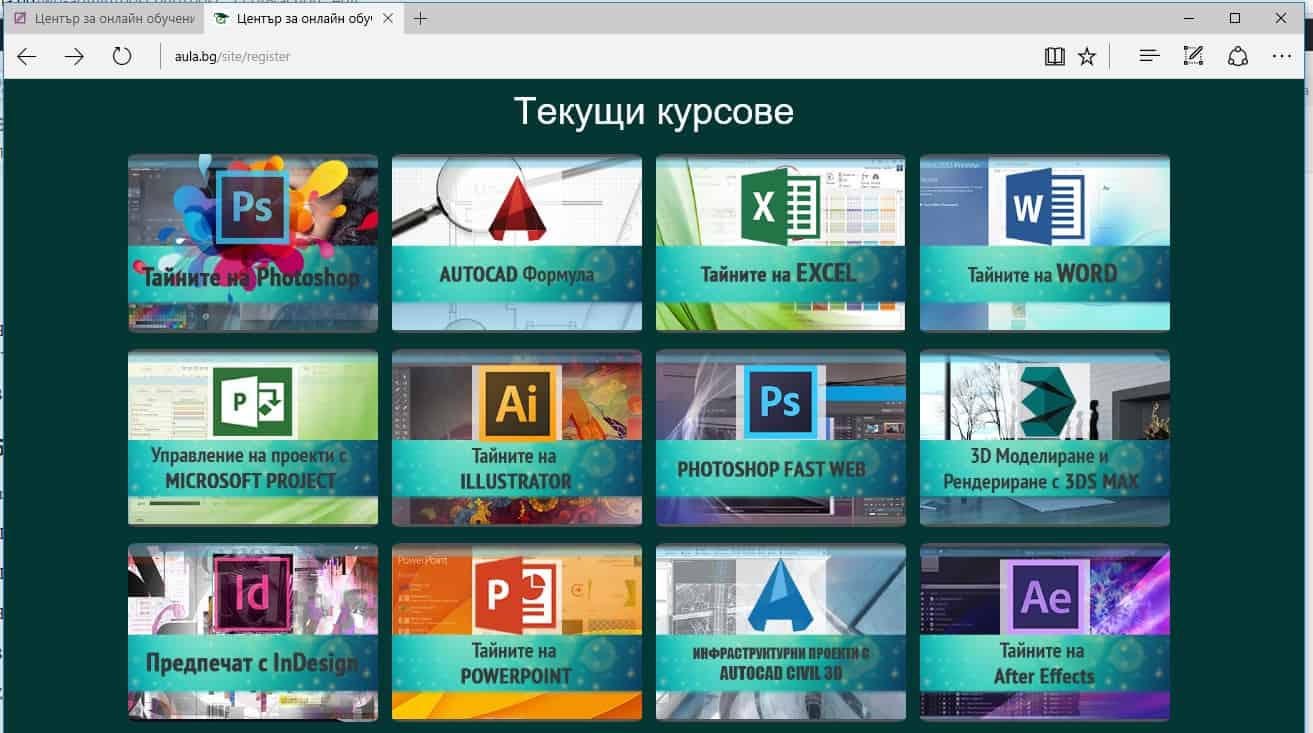Click the Microsoft Project logo icon
The image size is (1313, 733).
click(x=252, y=402)
